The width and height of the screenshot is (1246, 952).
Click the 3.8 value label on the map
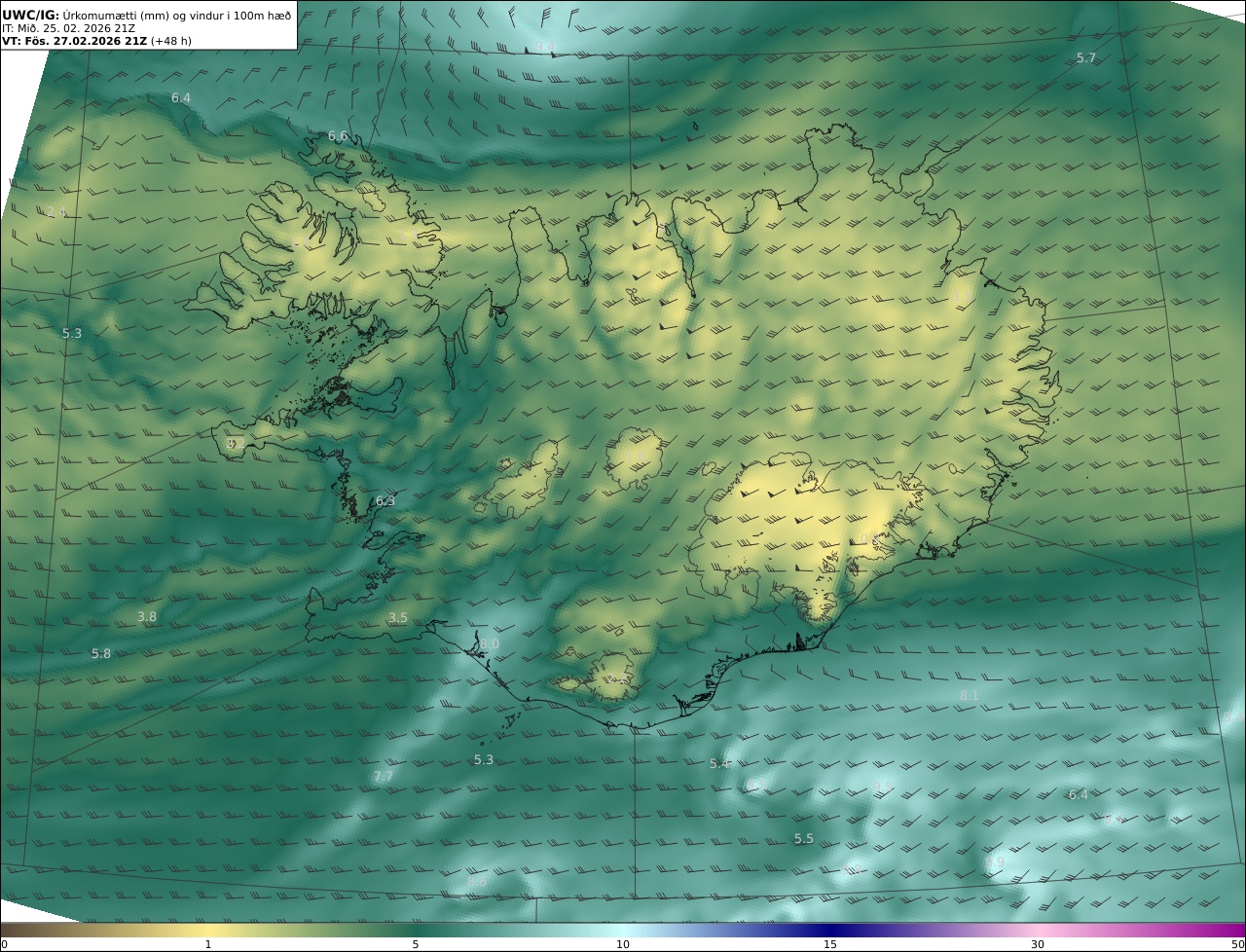[x=147, y=617]
